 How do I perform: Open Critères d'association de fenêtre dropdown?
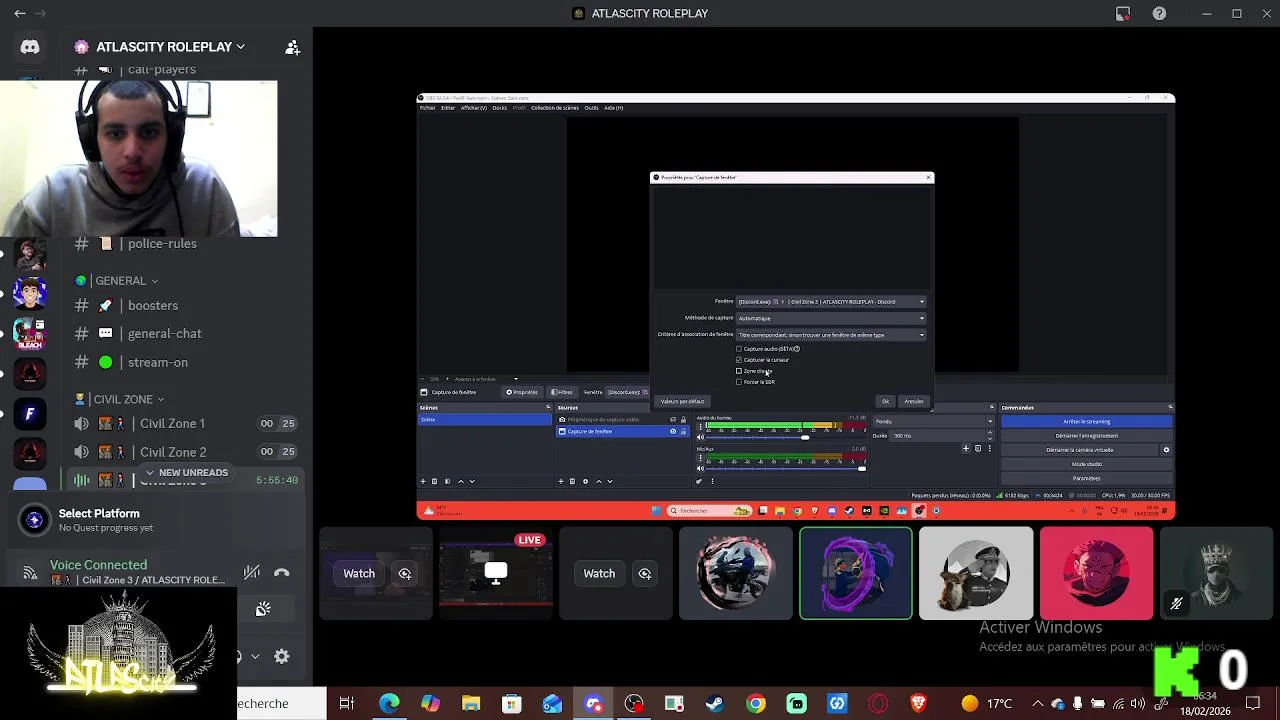coord(831,335)
